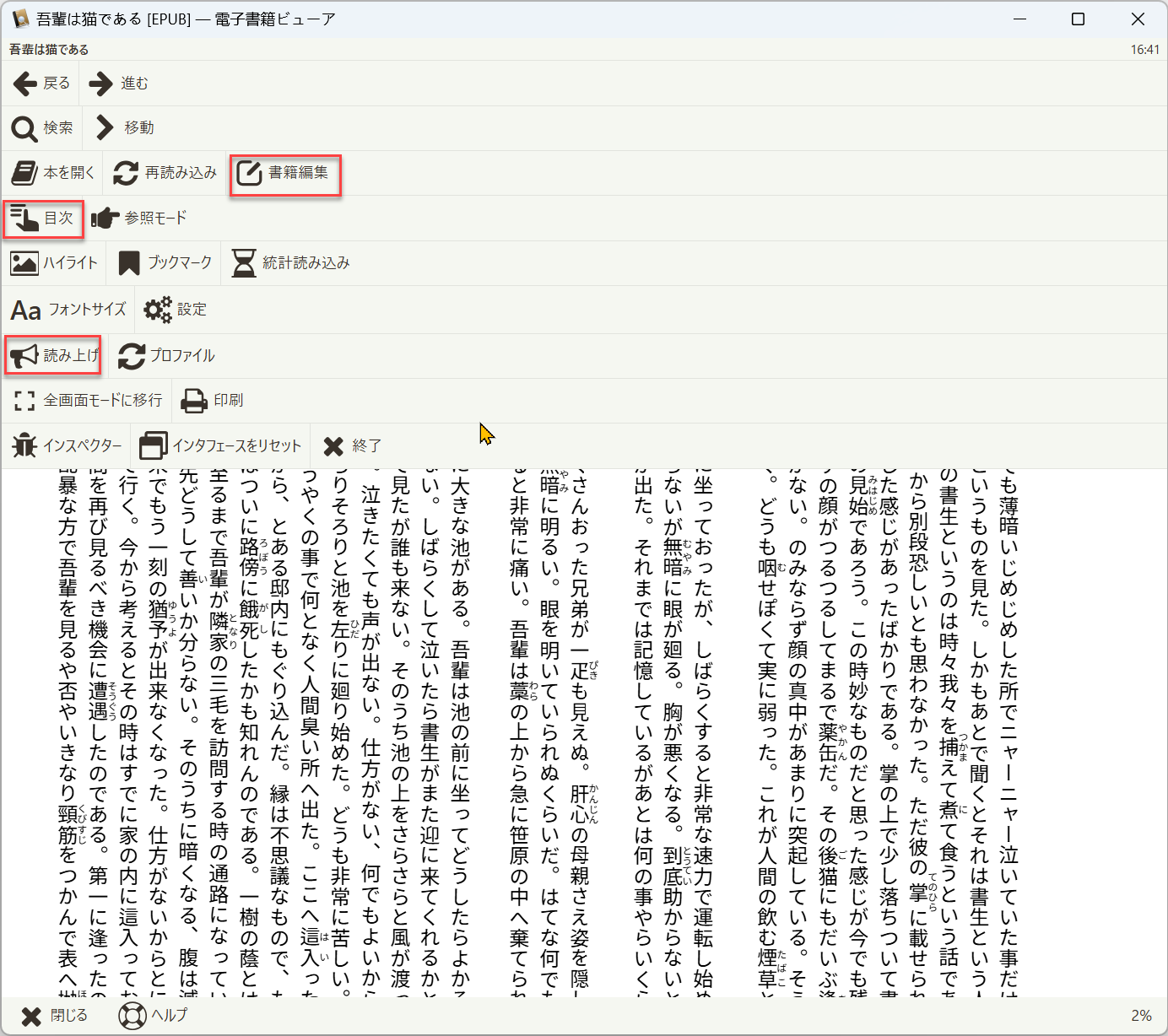Change フォントサイズ font size

[x=68, y=309]
